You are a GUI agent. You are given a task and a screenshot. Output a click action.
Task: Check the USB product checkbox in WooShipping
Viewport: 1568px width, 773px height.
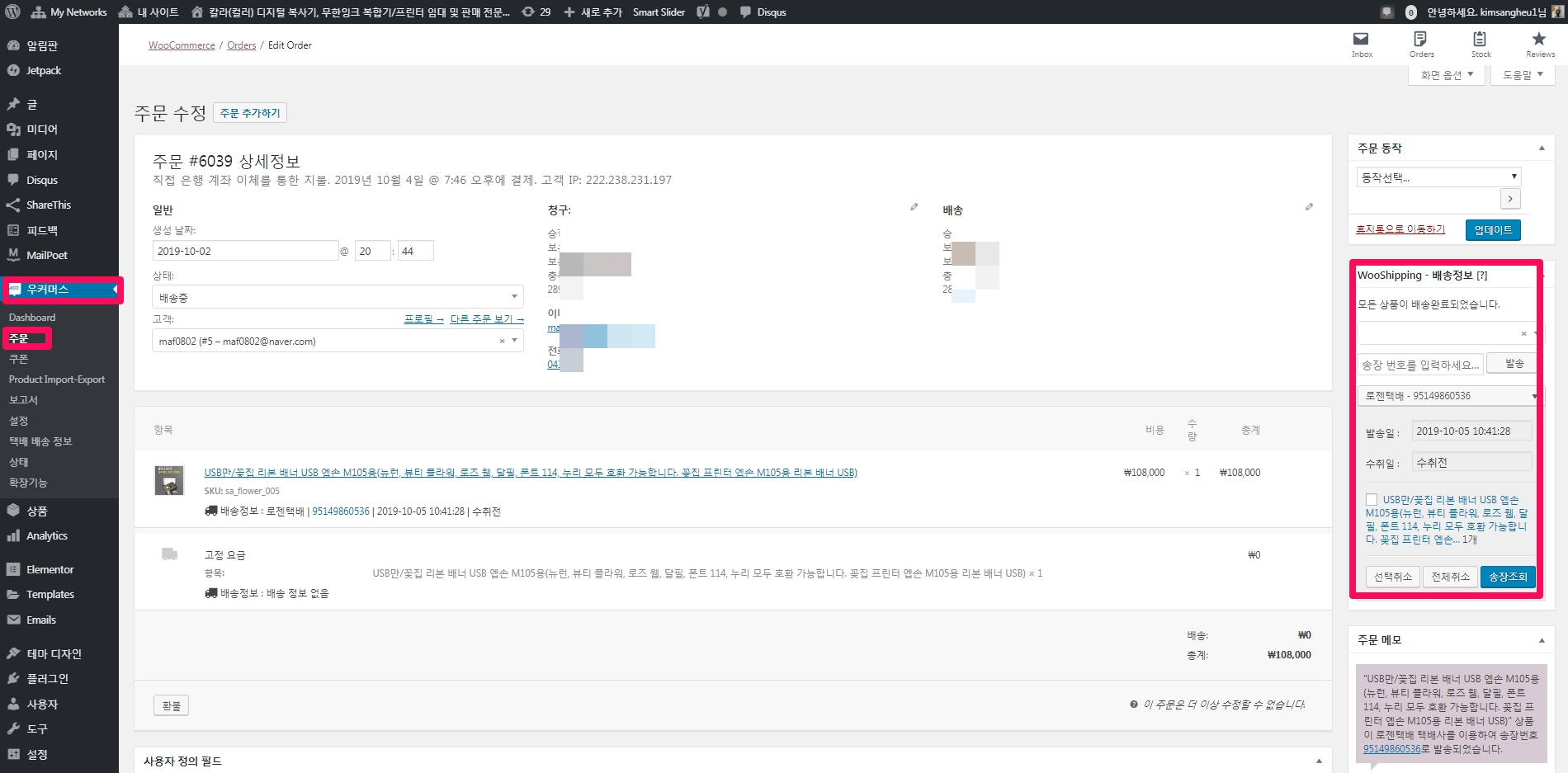click(x=1372, y=500)
